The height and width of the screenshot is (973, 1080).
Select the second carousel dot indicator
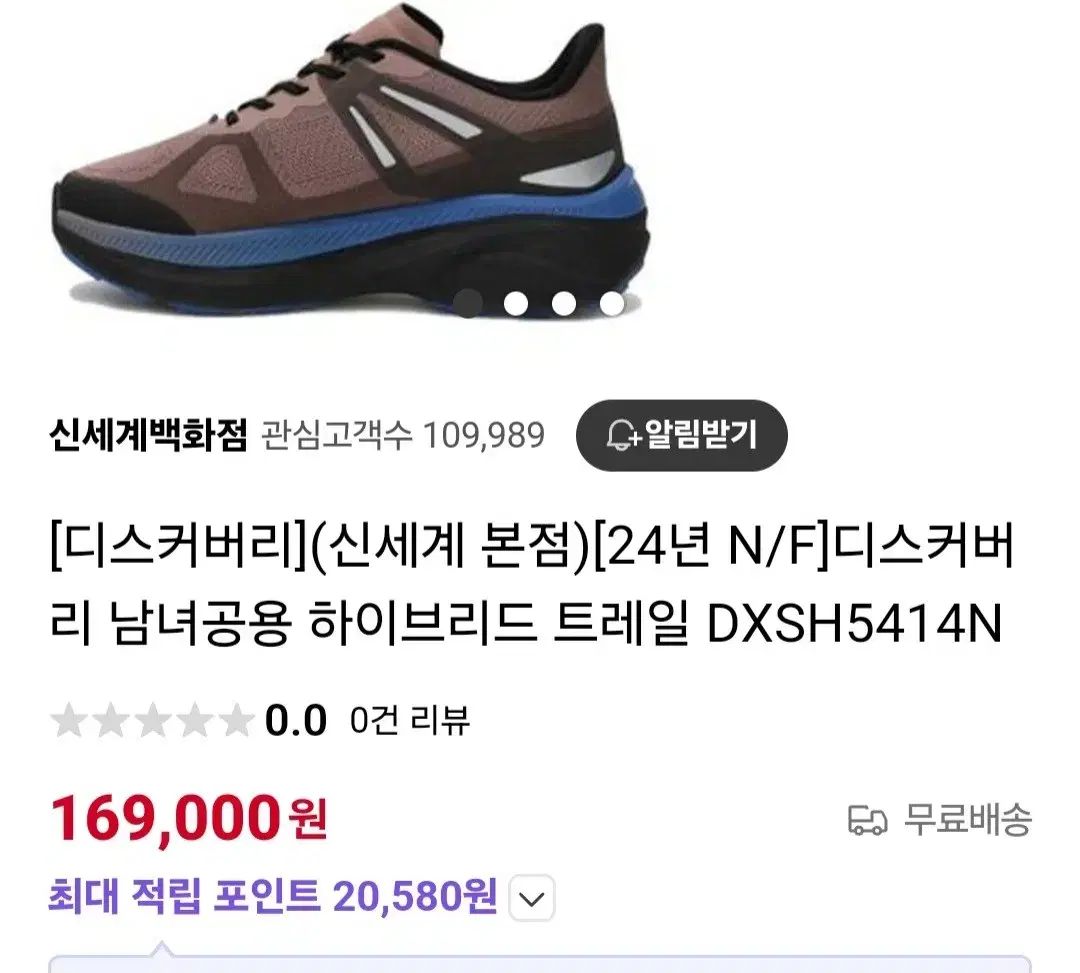tap(516, 303)
